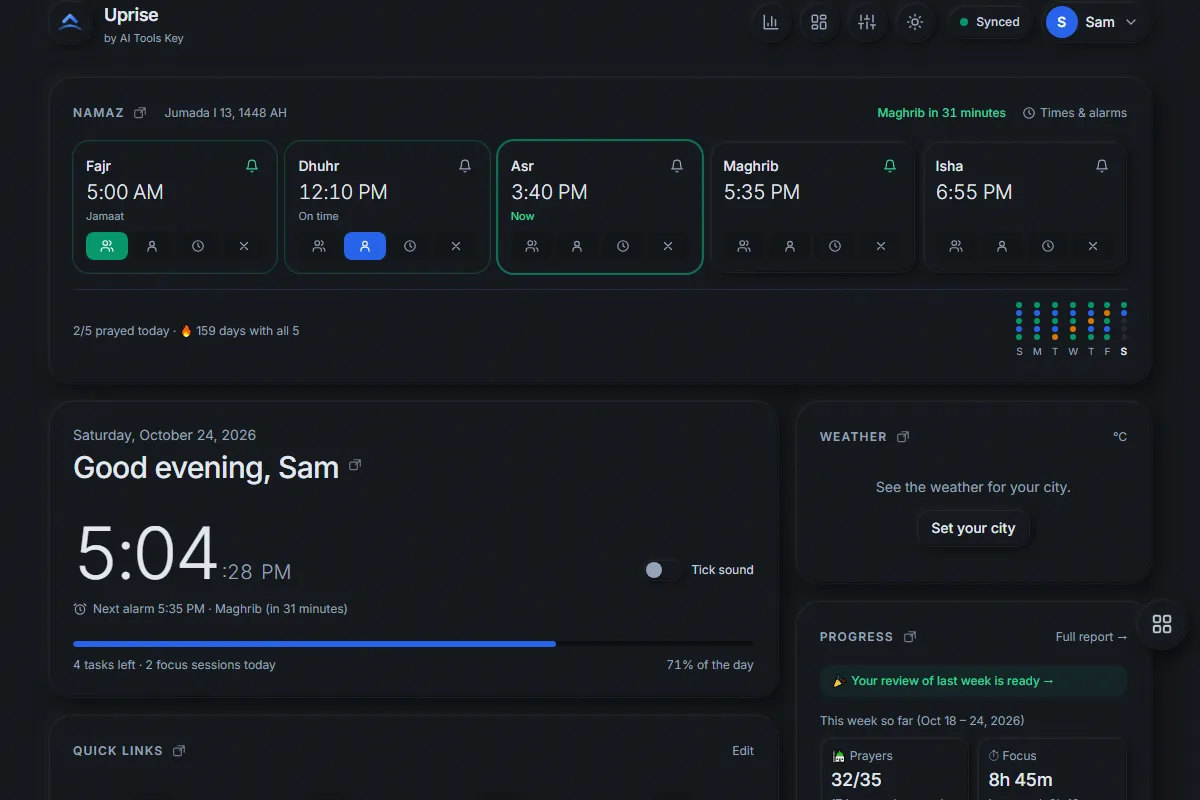Viewport: 1200px width, 800px height.
Task: Open the Sam account dropdown
Action: [x=1094, y=22]
